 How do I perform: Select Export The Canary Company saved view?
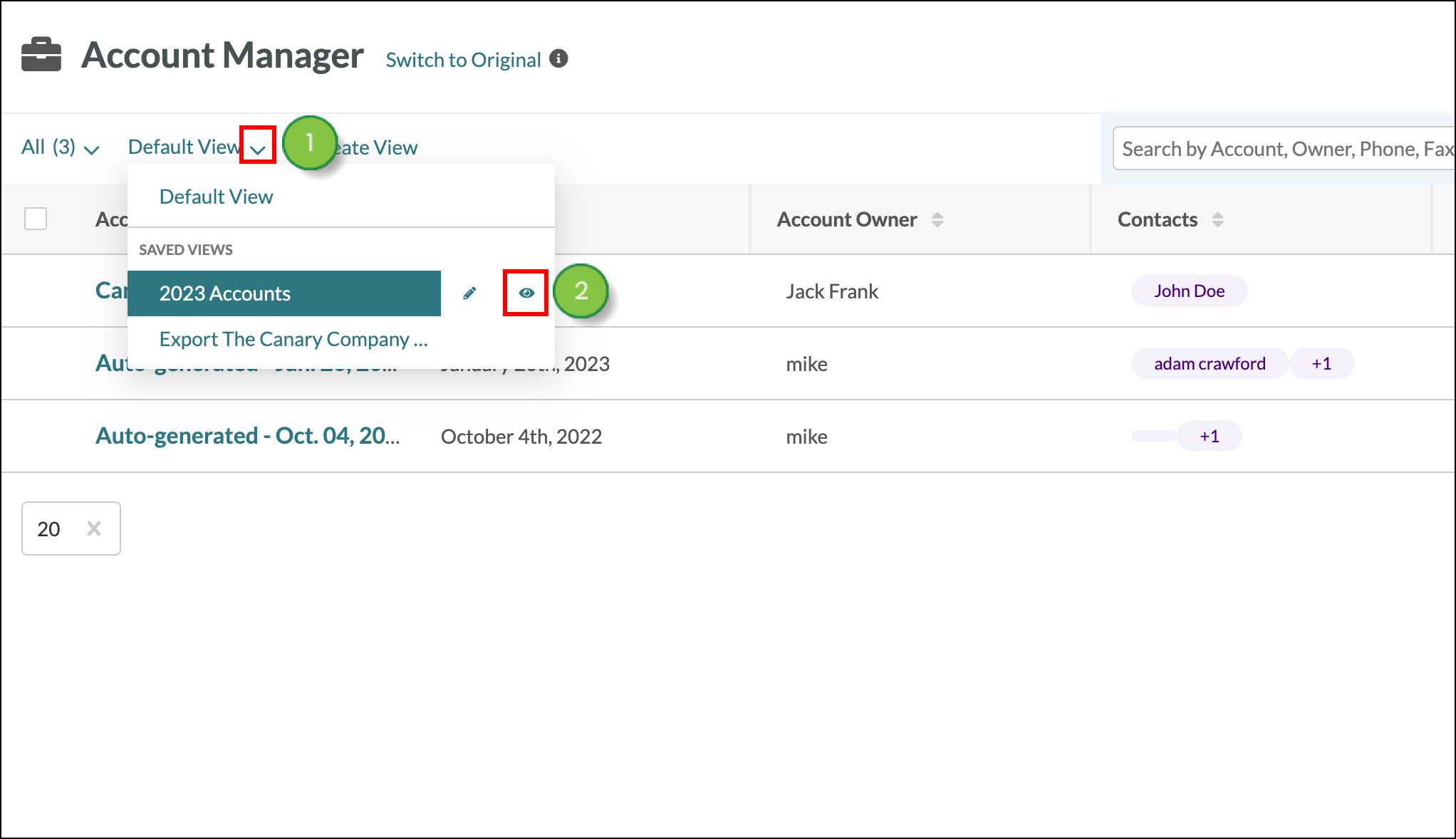[293, 339]
